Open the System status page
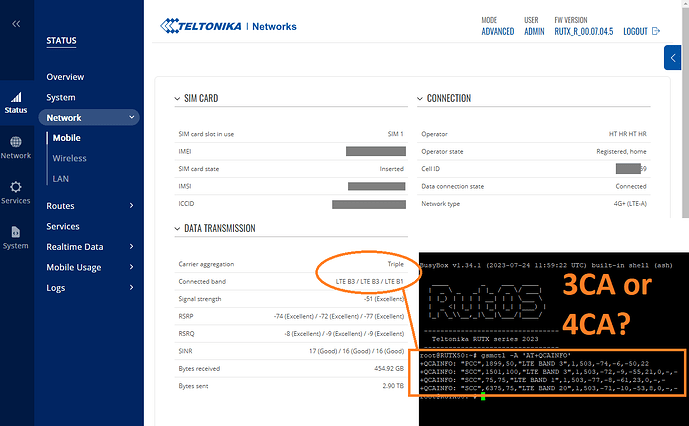 [x=61, y=97]
